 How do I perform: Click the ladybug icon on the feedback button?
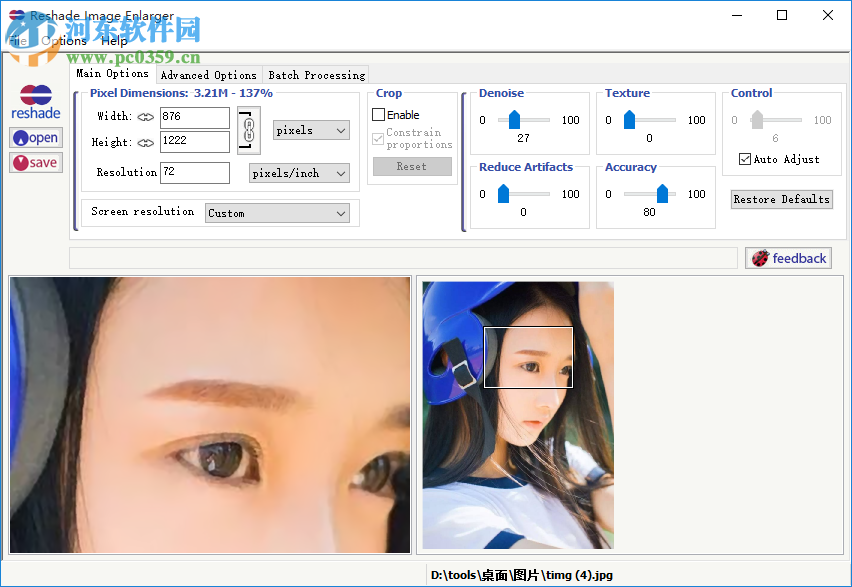tap(760, 257)
